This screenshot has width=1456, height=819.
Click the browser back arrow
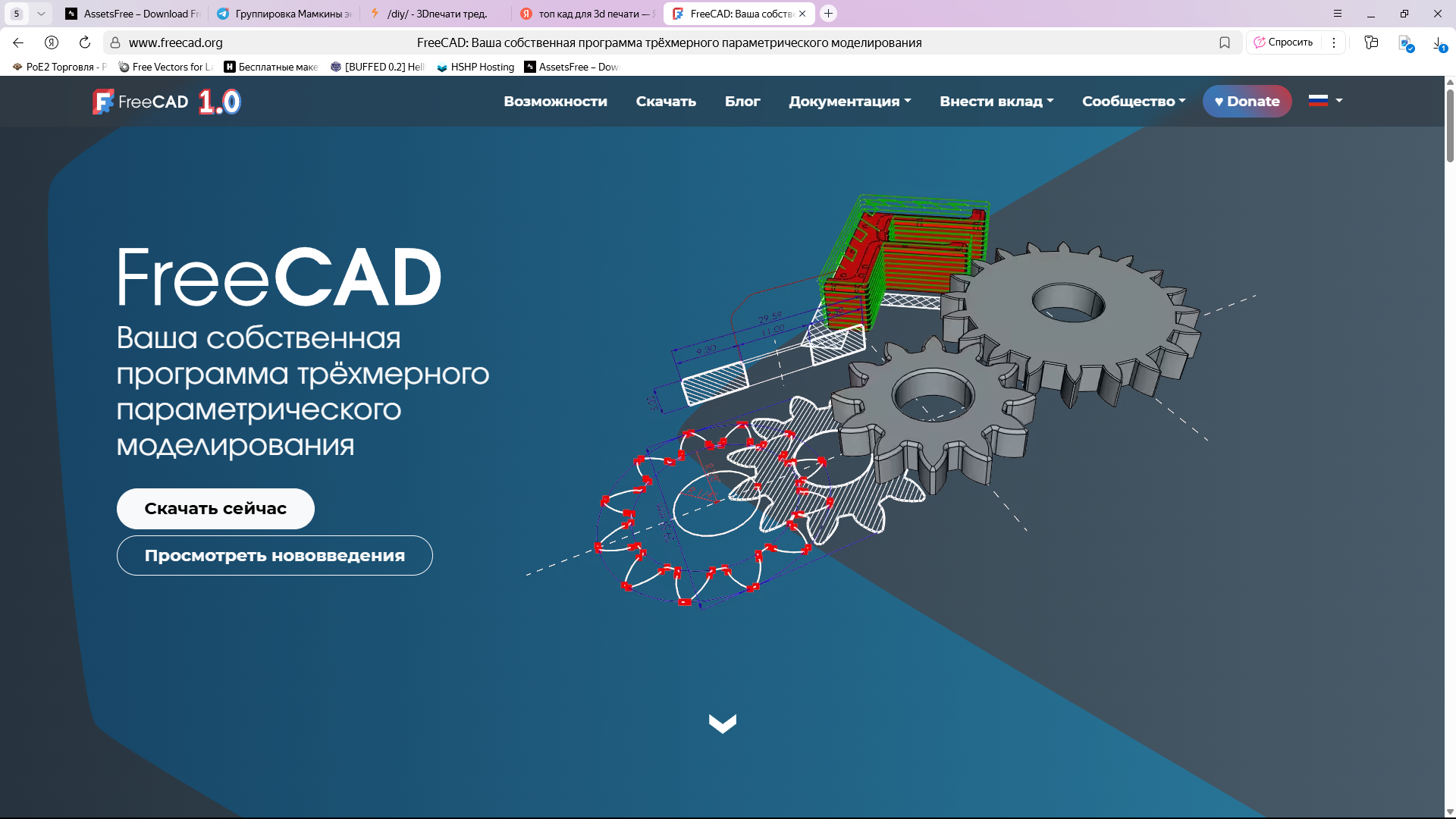[18, 42]
